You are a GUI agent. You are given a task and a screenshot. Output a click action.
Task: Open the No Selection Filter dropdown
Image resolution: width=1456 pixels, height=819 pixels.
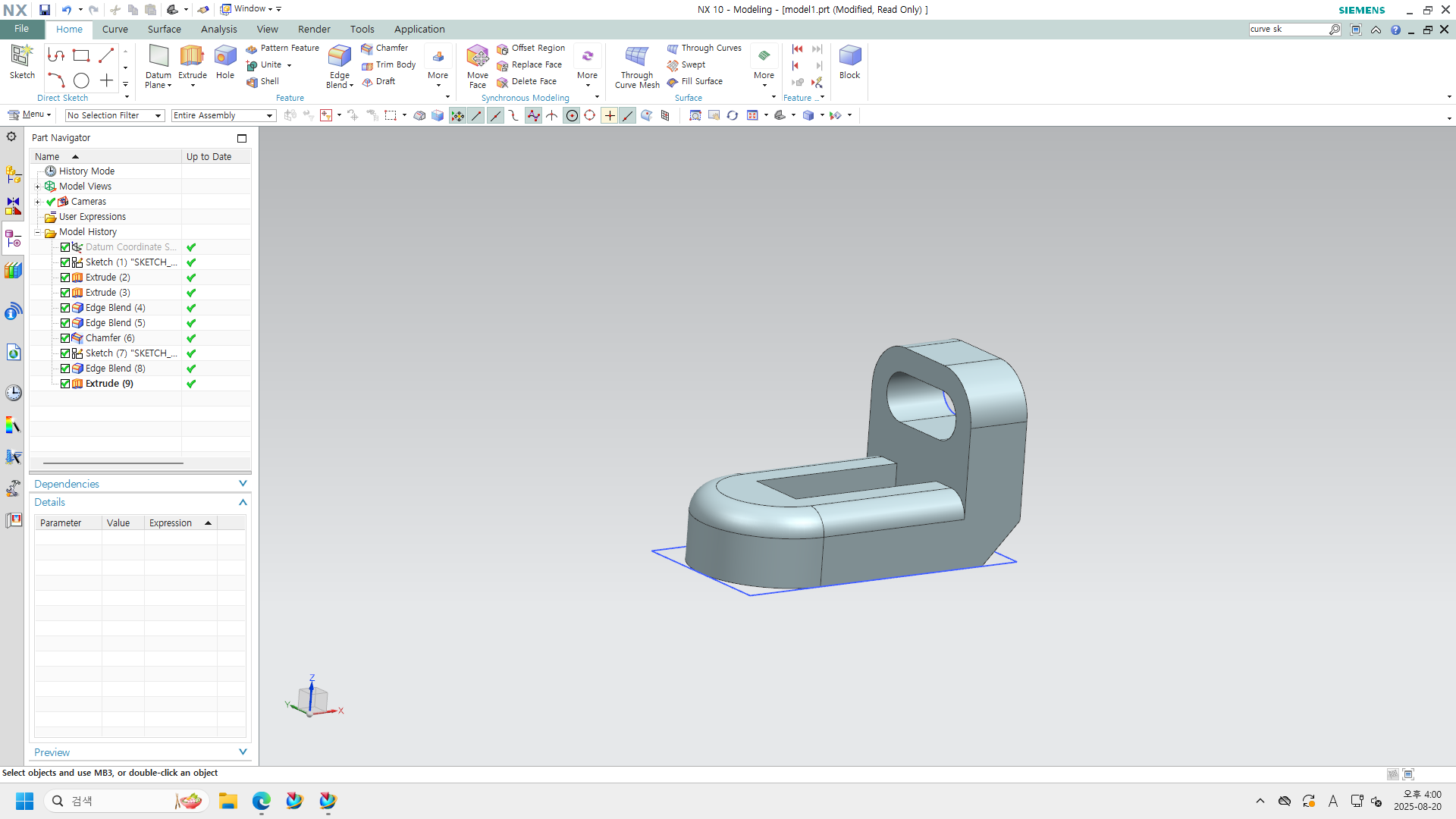(114, 115)
